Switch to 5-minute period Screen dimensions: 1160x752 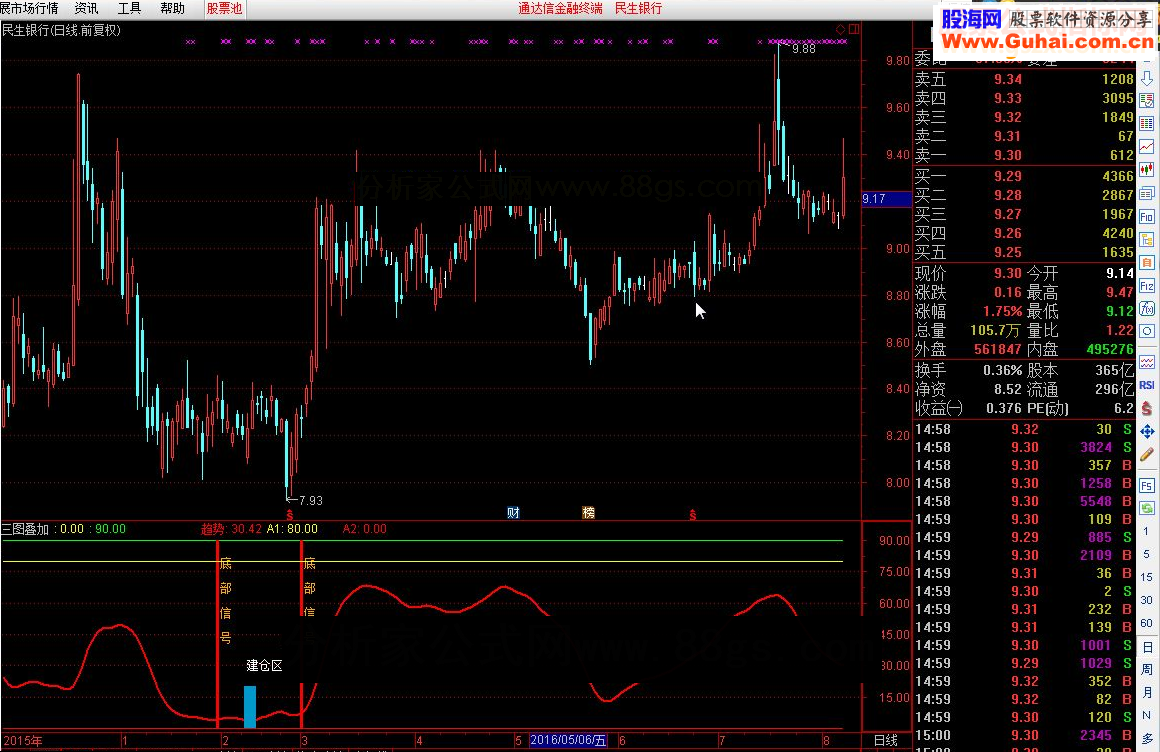click(1147, 554)
